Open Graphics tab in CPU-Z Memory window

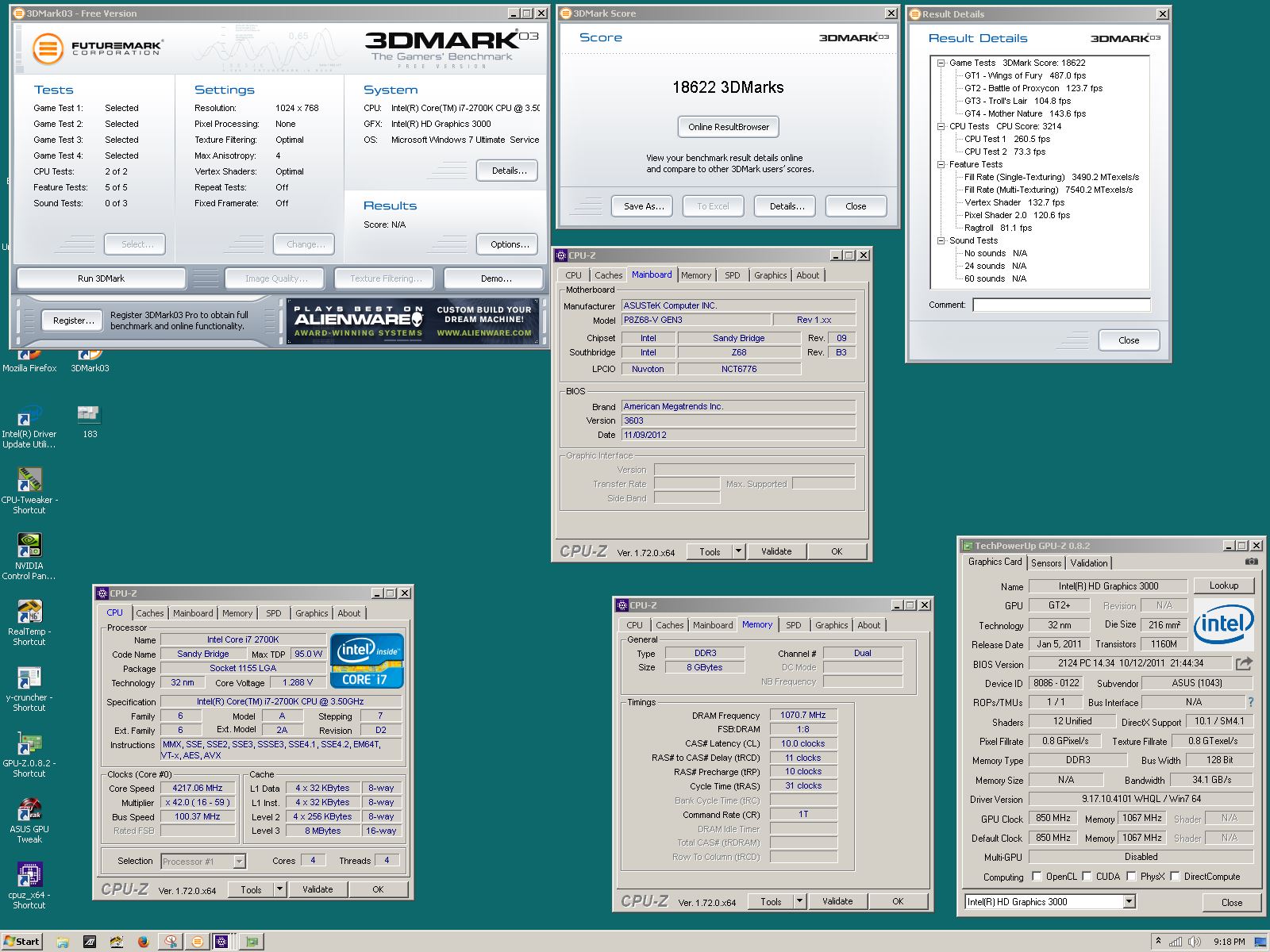[x=831, y=625]
